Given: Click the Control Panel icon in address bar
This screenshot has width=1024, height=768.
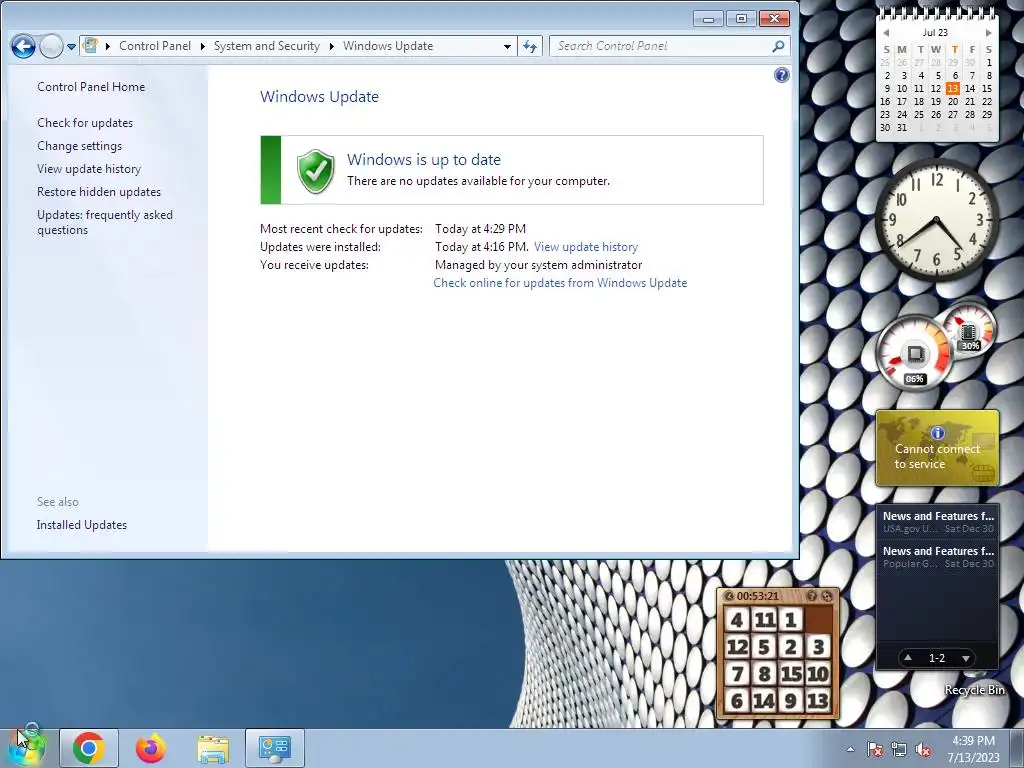Looking at the screenshot, I should (91, 46).
